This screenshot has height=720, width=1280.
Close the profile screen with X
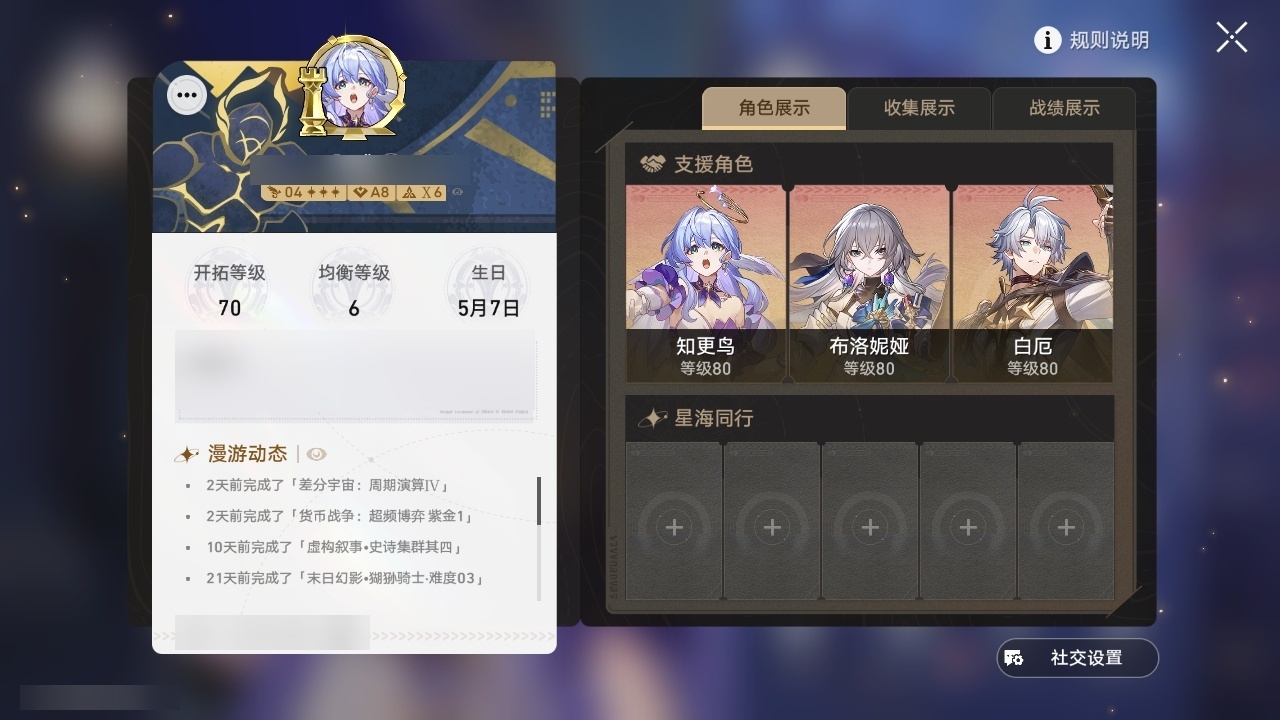click(1232, 38)
